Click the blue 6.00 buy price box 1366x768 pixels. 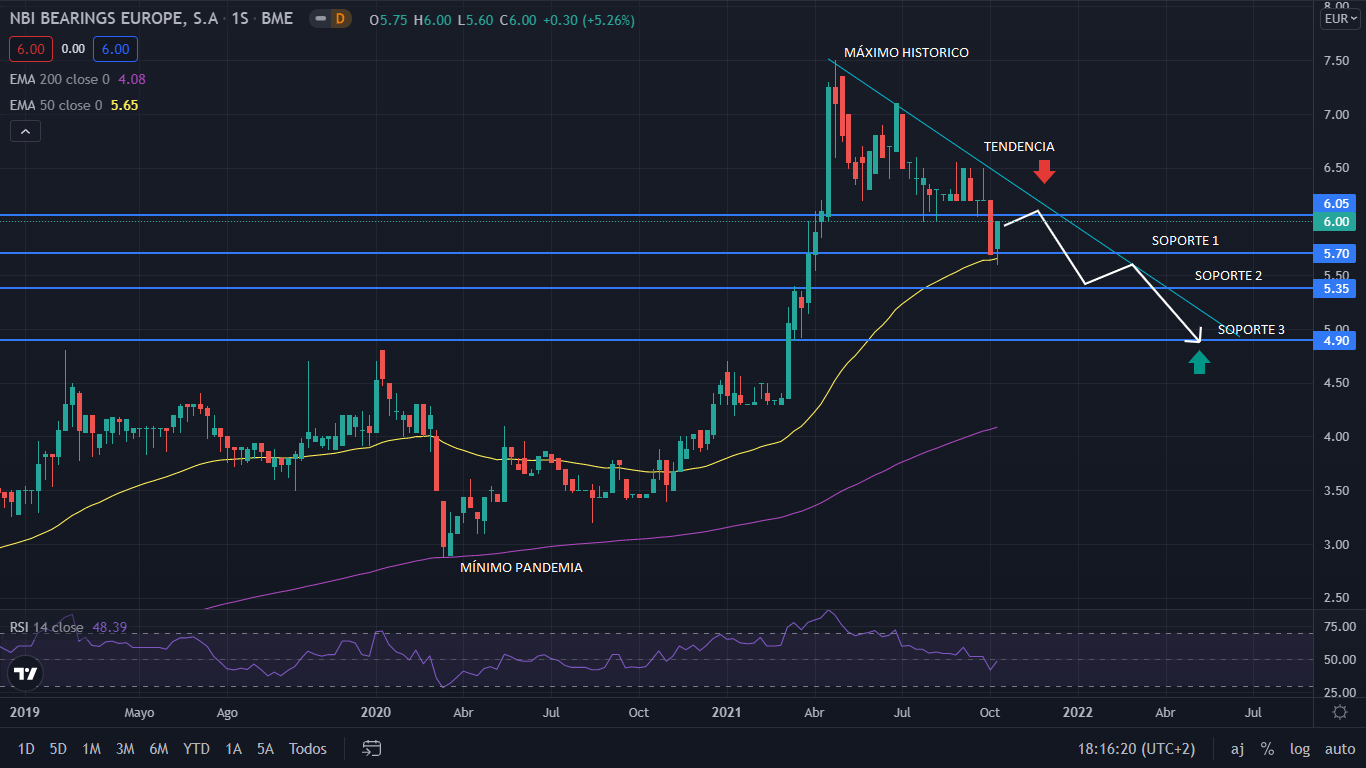click(115, 48)
